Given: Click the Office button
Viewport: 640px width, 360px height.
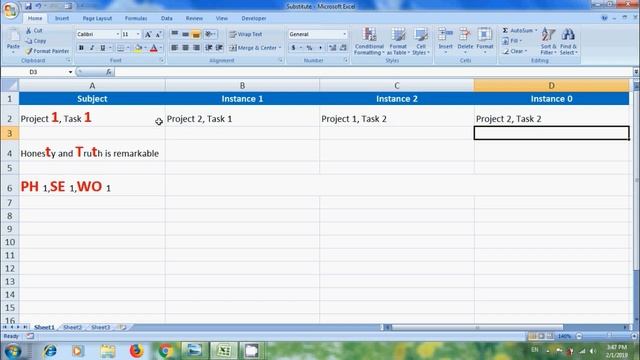Looking at the screenshot, I should pos(10,10).
